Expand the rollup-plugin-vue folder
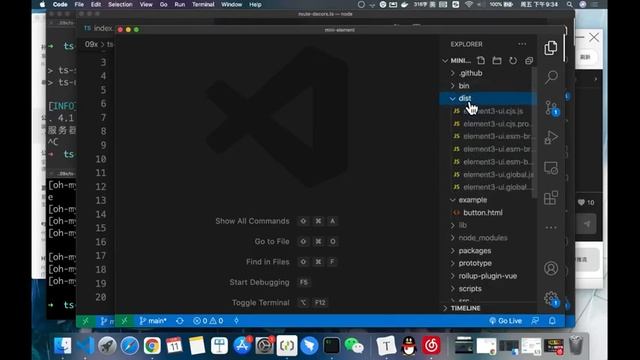This screenshot has height=360, width=640. pos(487,276)
